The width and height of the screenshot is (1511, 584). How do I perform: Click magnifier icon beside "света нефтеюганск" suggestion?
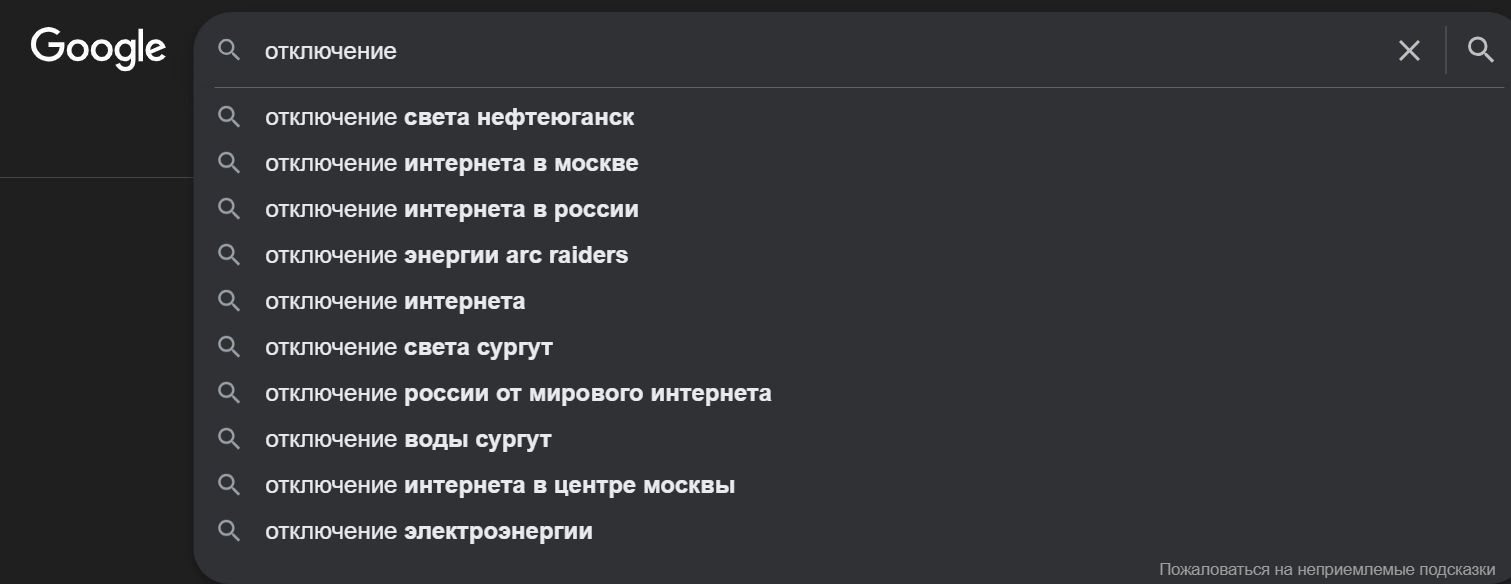point(229,118)
